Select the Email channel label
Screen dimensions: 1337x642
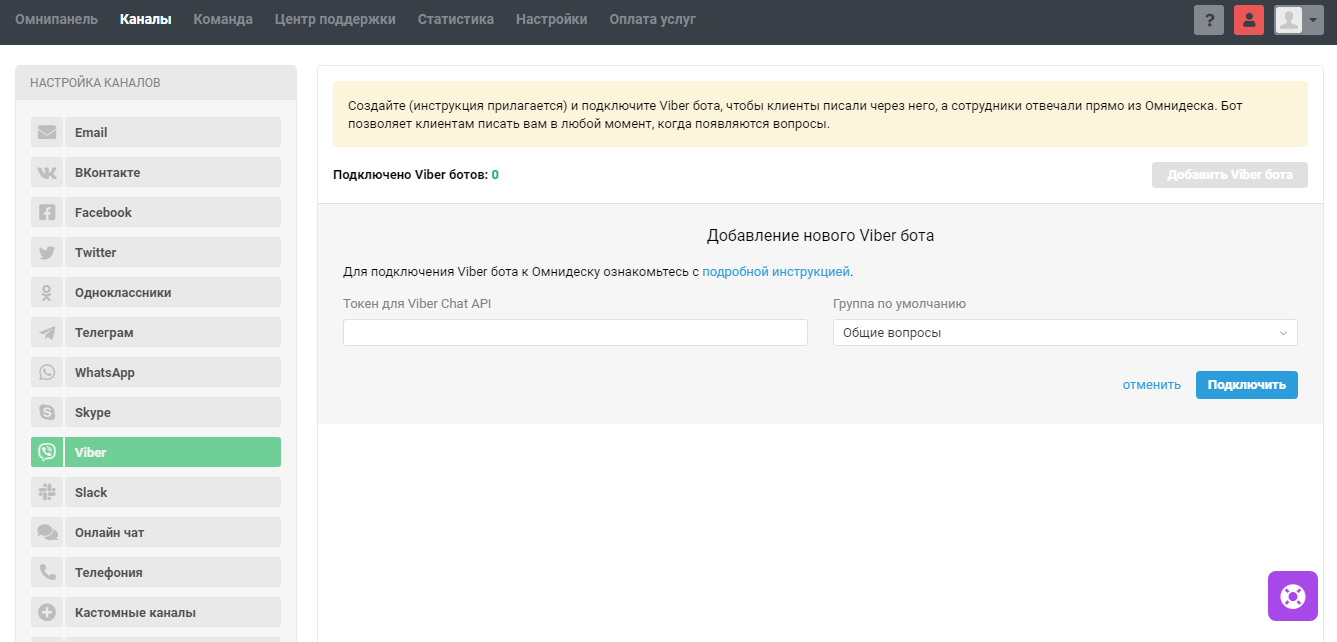tap(173, 132)
